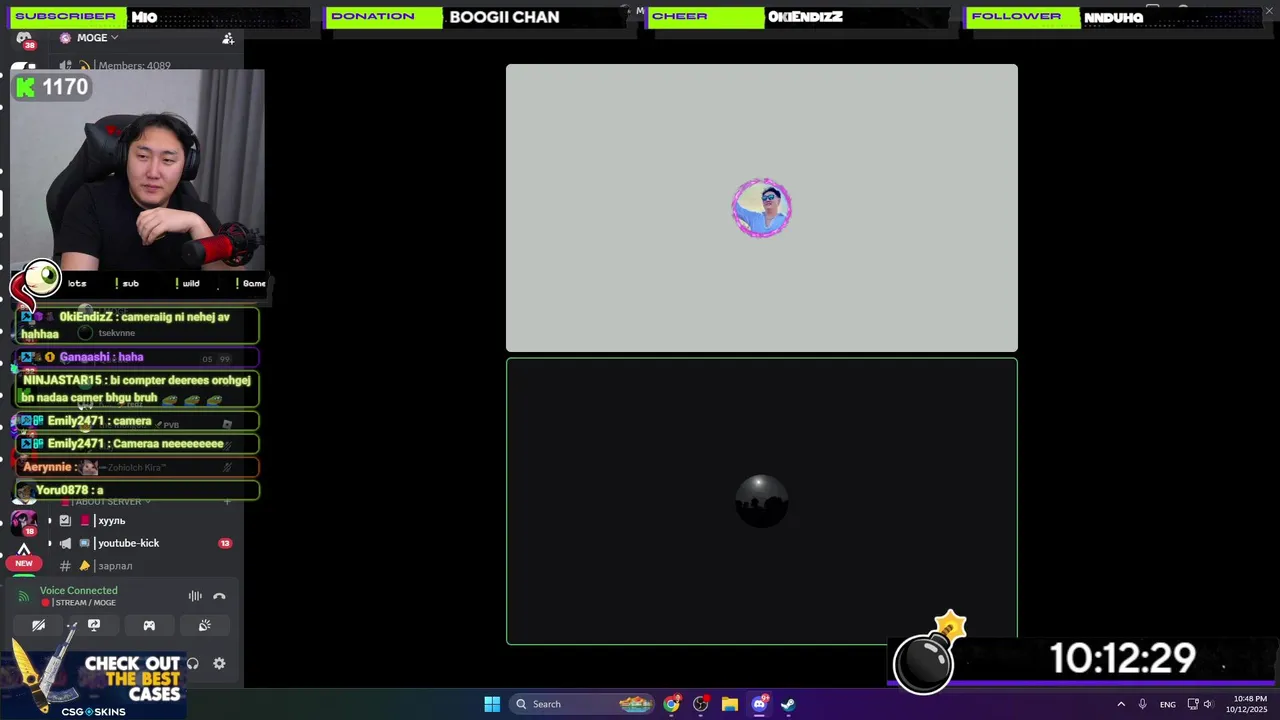Open the хууль rules channel
The height and width of the screenshot is (720, 1280).
(x=111, y=521)
